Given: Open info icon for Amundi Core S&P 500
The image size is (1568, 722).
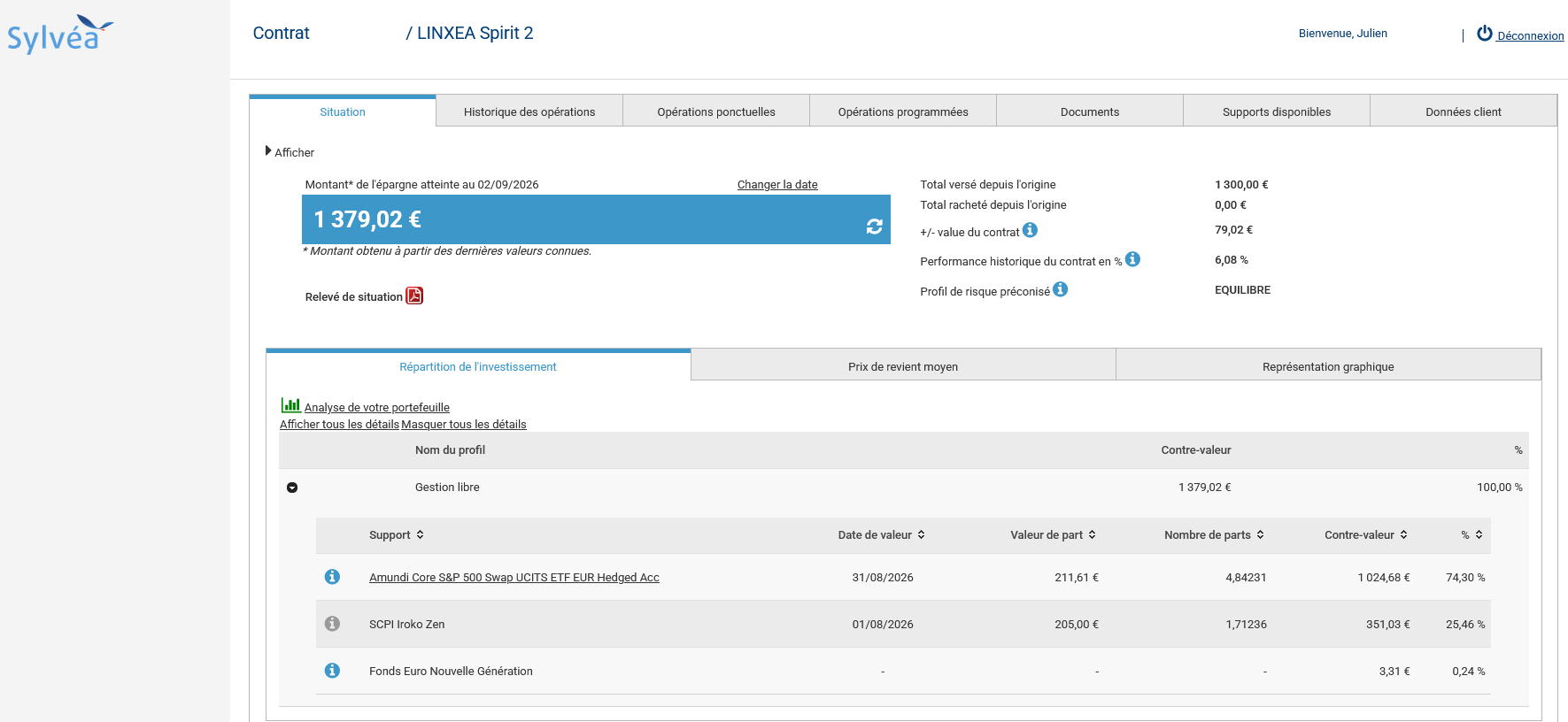Looking at the screenshot, I should pyautogui.click(x=332, y=577).
